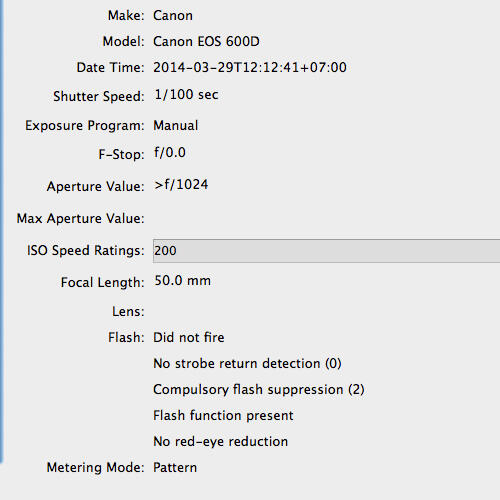Select the Flash value Did not fire
500x500 pixels.
coord(189,338)
